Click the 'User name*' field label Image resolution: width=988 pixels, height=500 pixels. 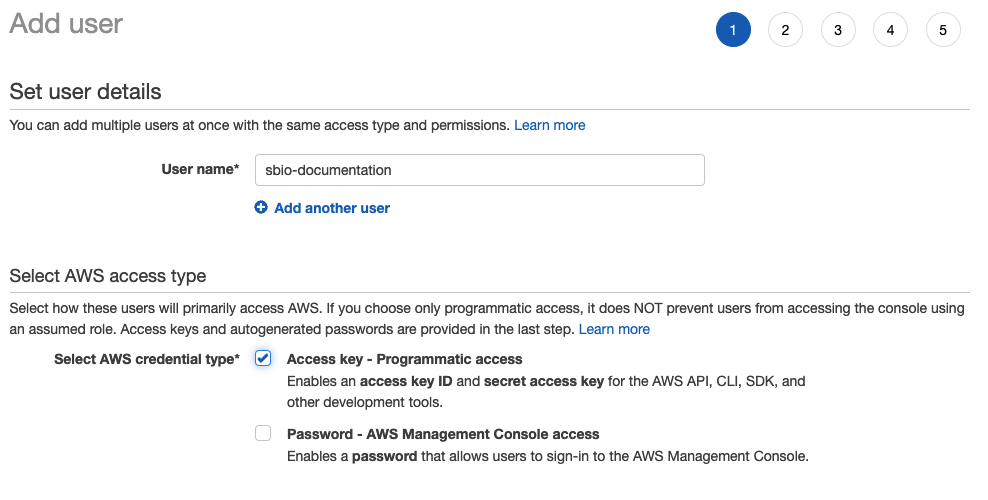[200, 170]
